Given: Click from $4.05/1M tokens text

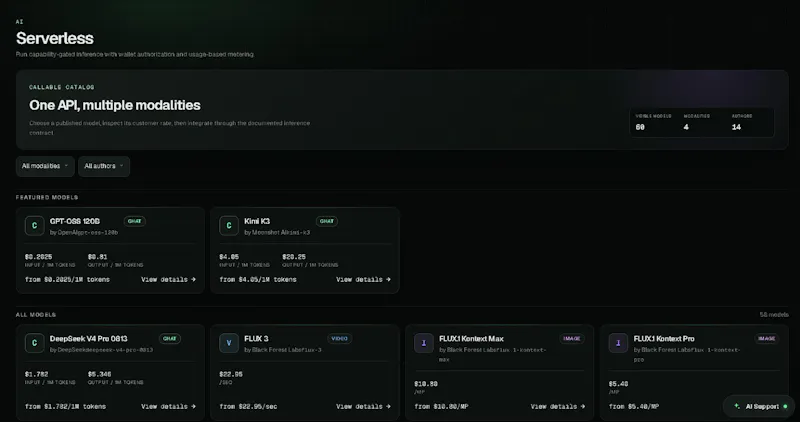Looking at the screenshot, I should click(258, 280).
